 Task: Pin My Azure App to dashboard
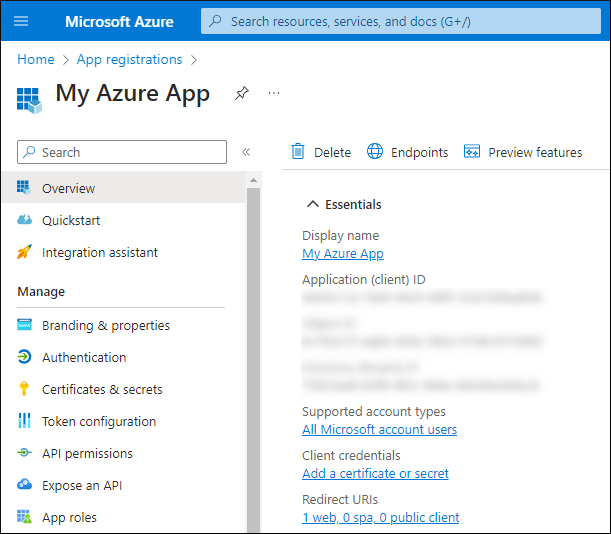click(242, 93)
